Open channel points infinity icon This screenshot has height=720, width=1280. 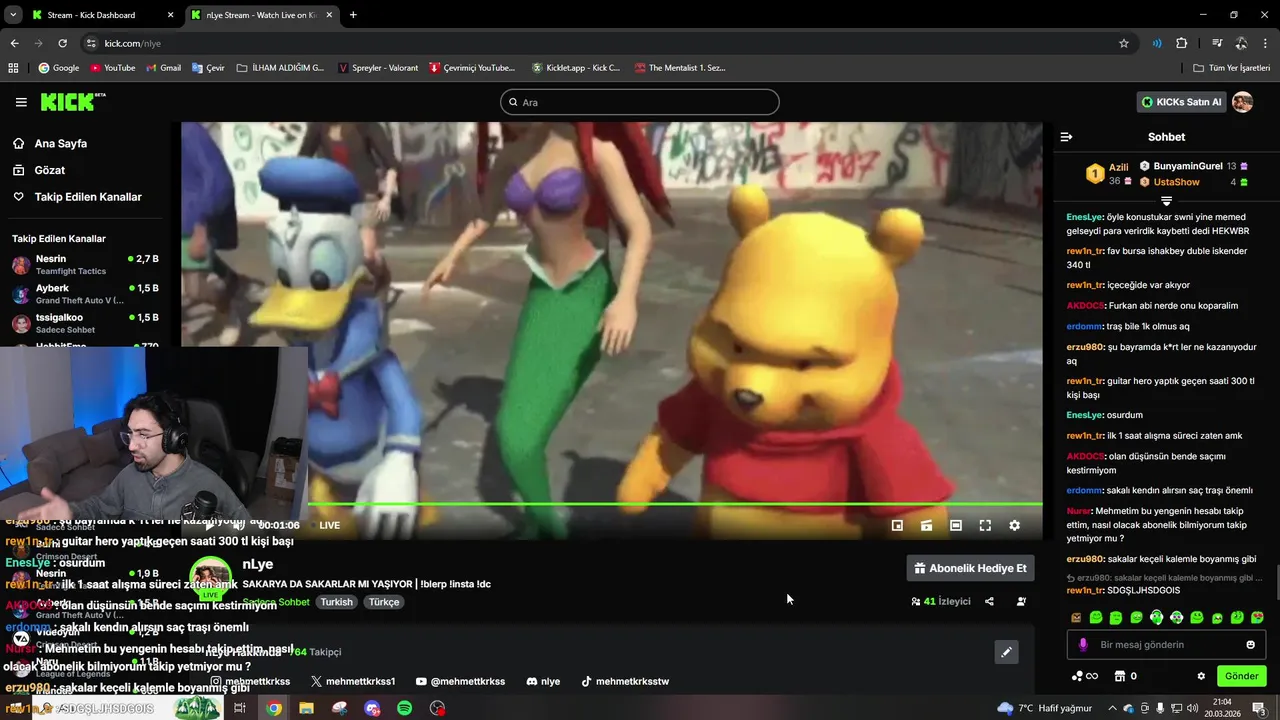(x=1084, y=676)
